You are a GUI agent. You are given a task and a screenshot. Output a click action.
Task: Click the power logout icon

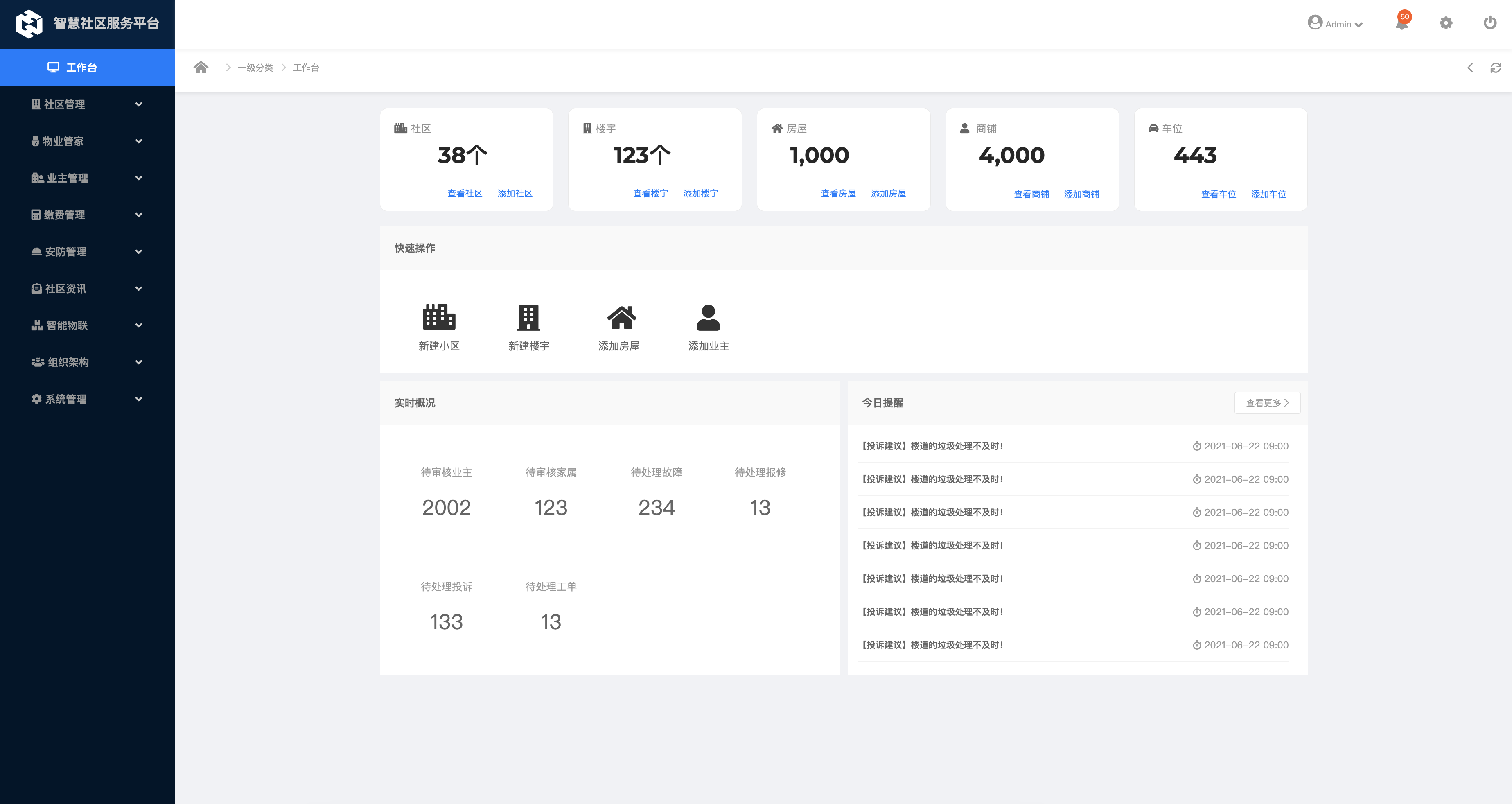click(x=1490, y=23)
